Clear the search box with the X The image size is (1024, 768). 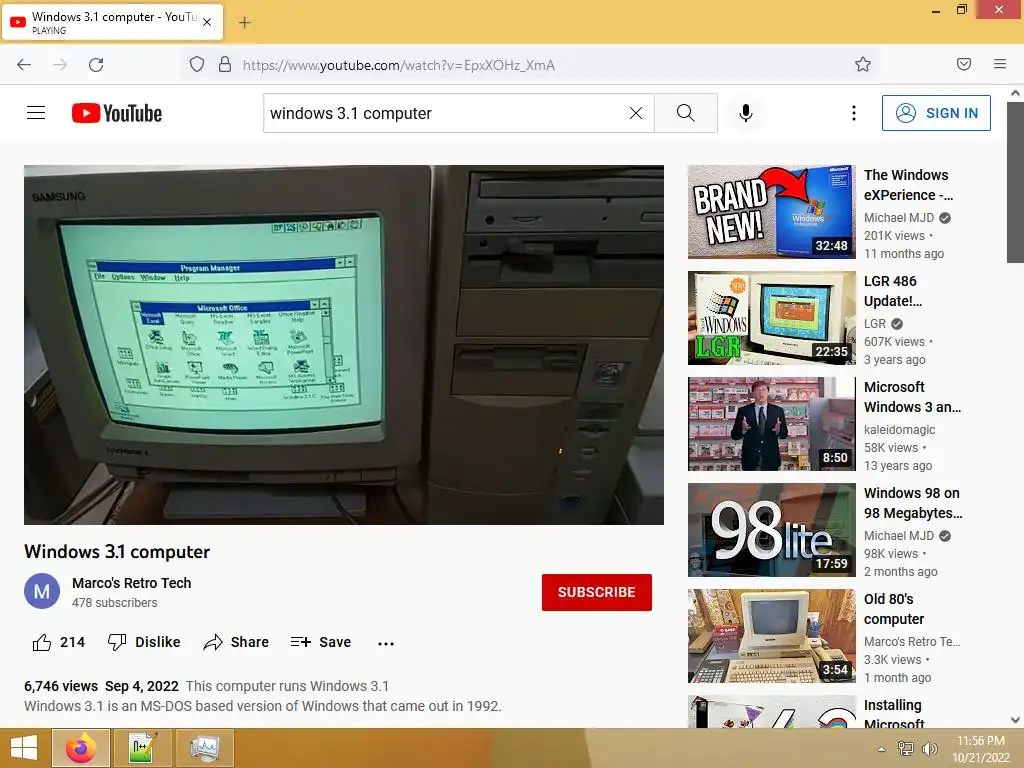tap(635, 113)
